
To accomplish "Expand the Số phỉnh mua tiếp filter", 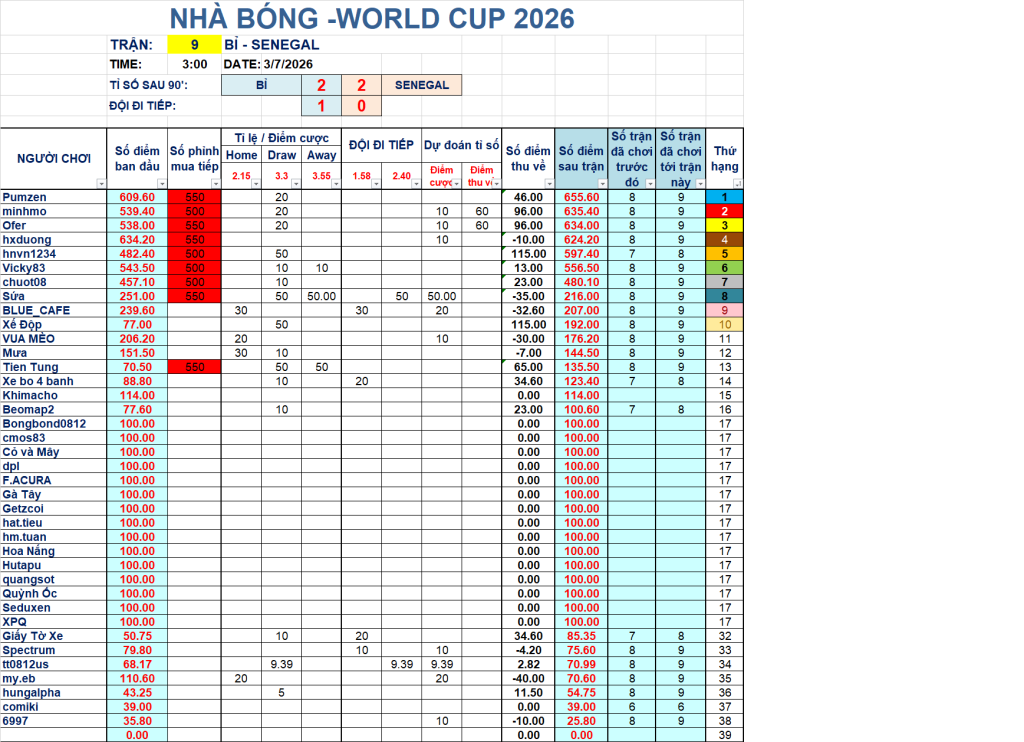I will click(x=216, y=184).
